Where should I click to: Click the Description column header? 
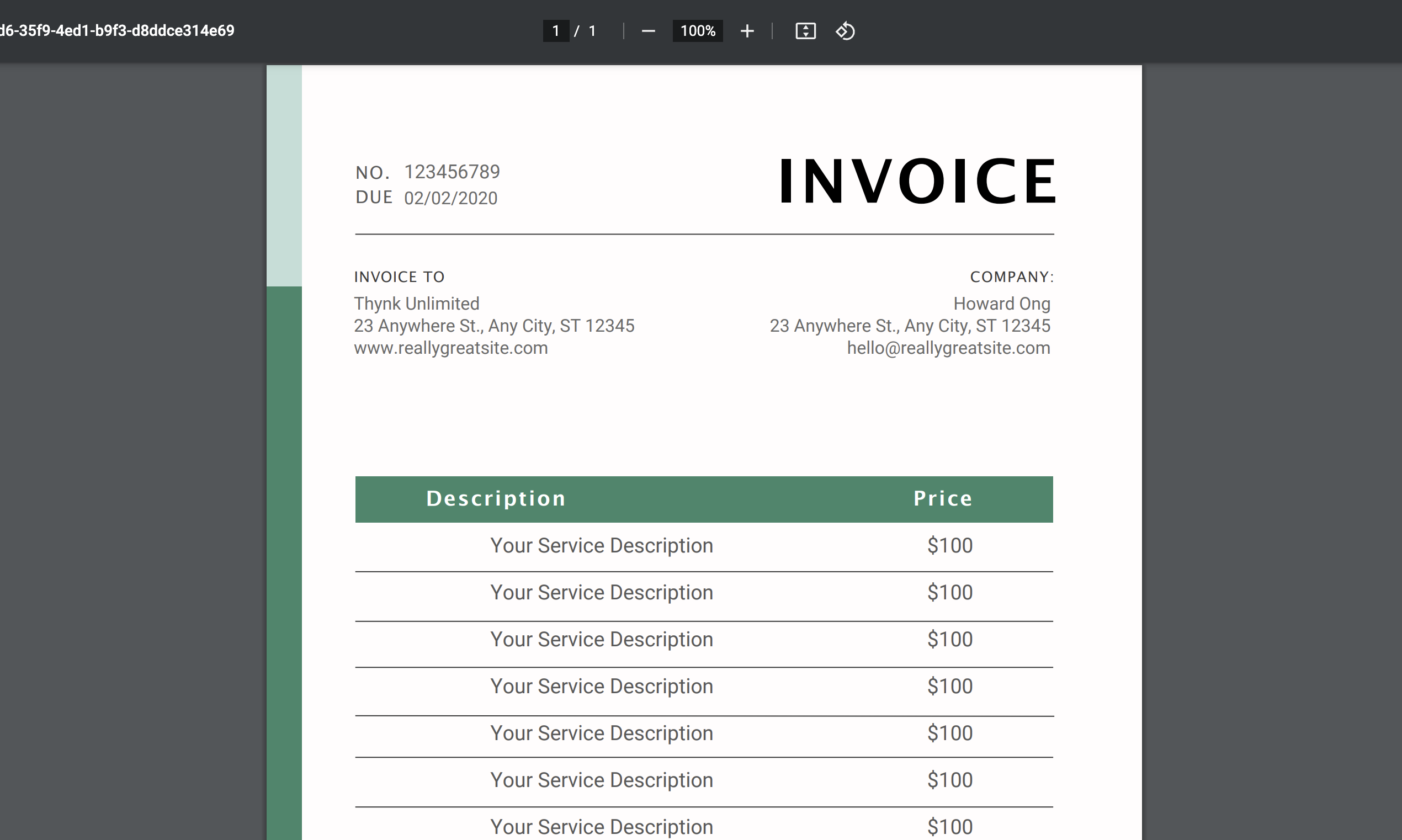(x=496, y=498)
